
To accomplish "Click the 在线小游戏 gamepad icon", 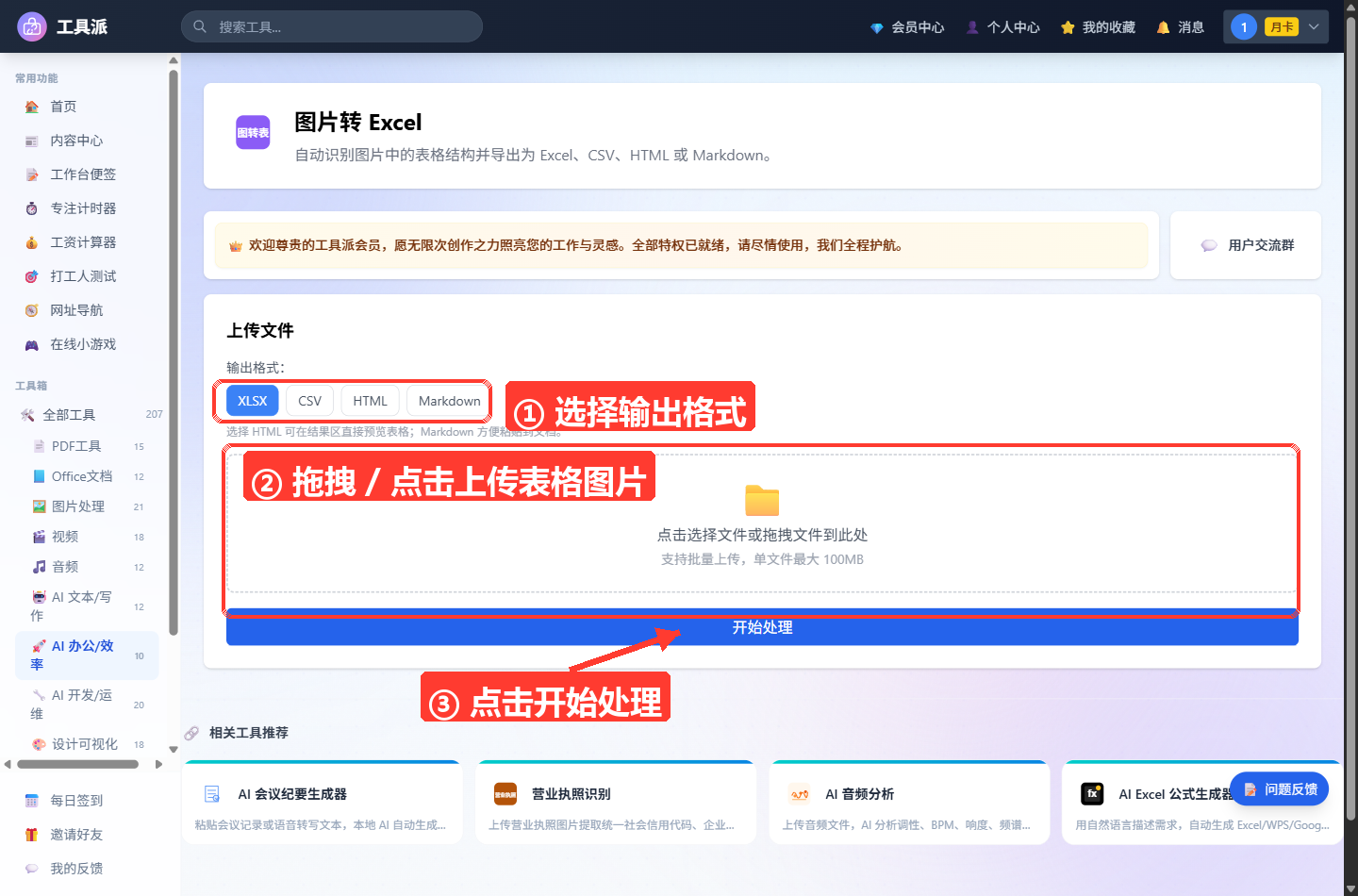I will [32, 344].
